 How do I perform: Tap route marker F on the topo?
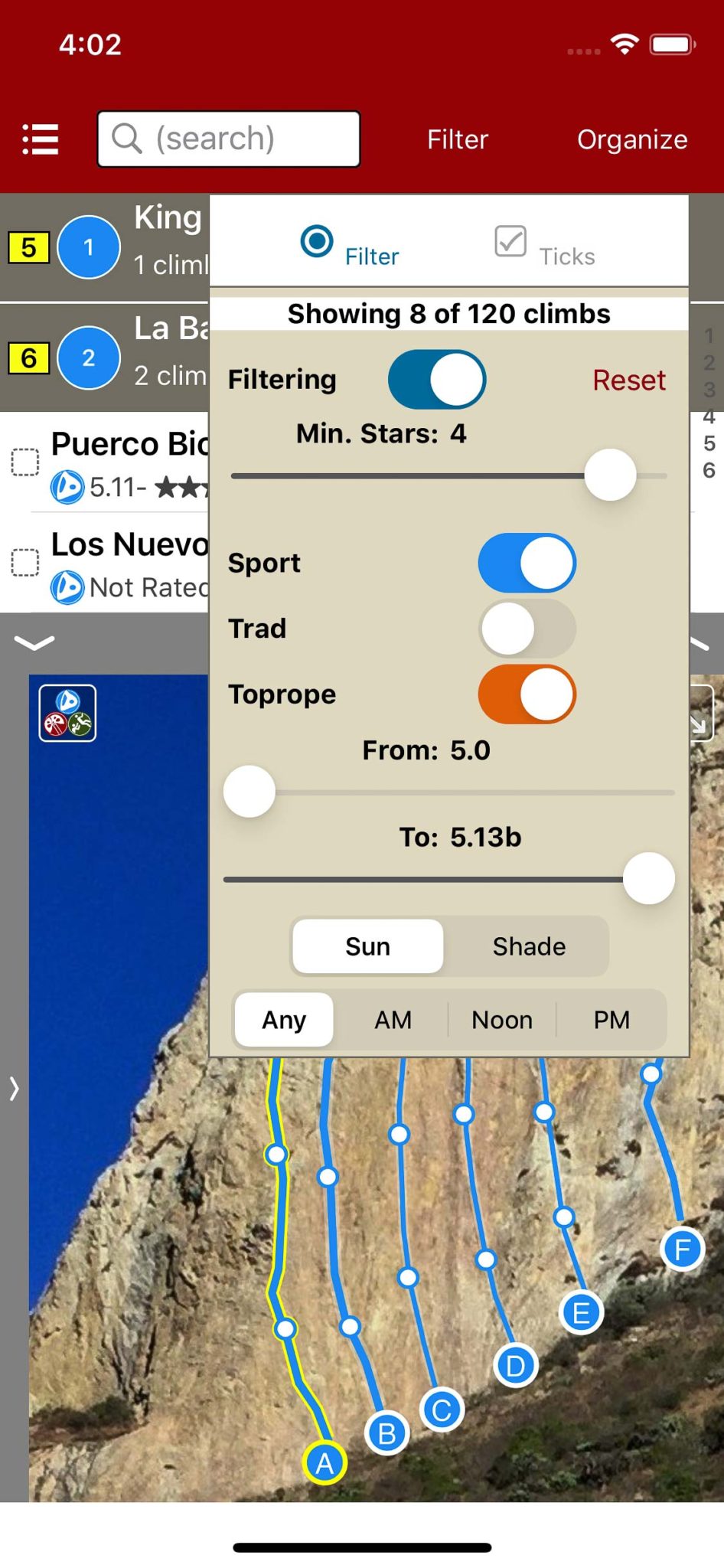[x=682, y=1250]
